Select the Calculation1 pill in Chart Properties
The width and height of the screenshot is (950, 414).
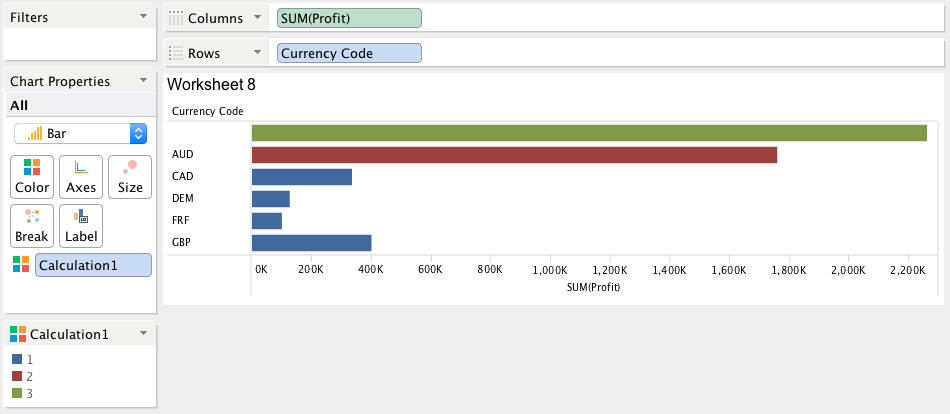point(93,265)
